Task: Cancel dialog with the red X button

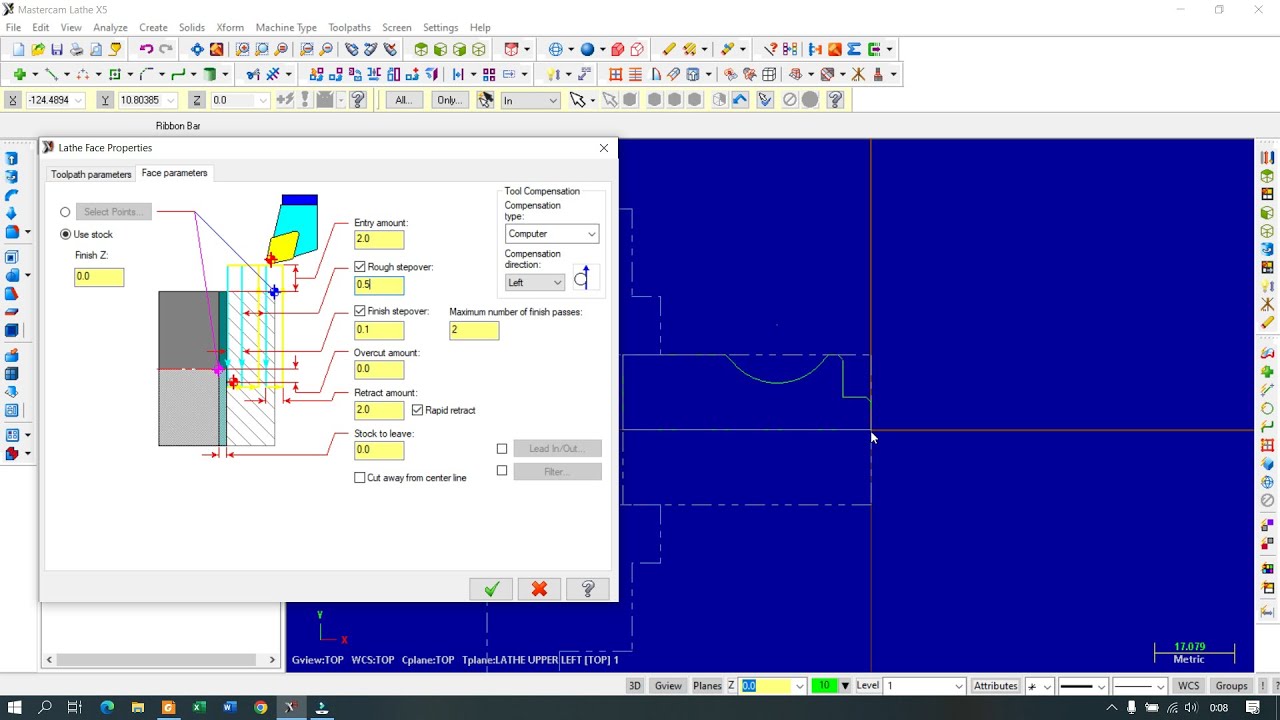Action: (x=539, y=589)
